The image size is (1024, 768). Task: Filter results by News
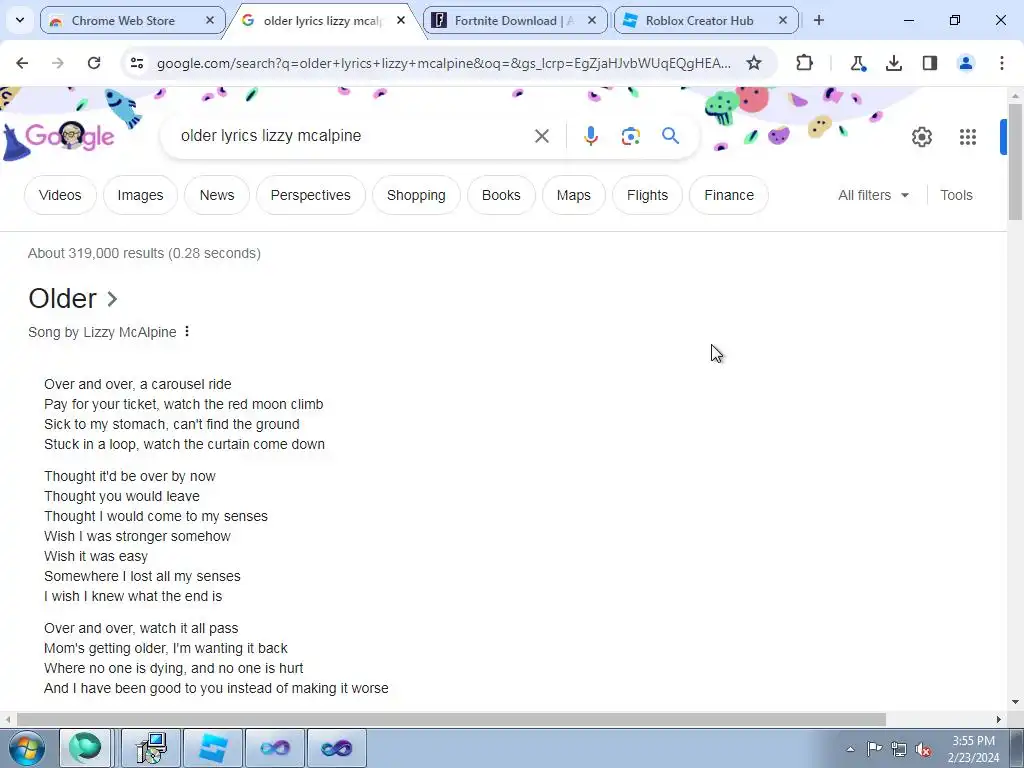coord(217,195)
